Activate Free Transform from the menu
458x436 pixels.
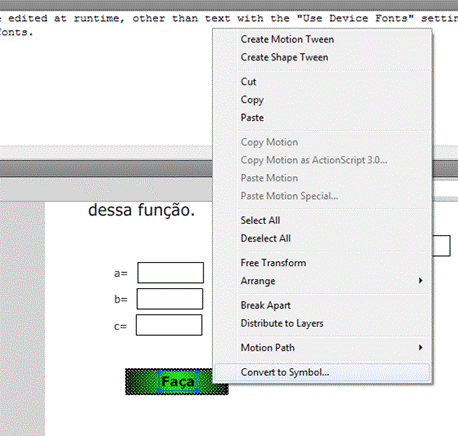point(322,263)
